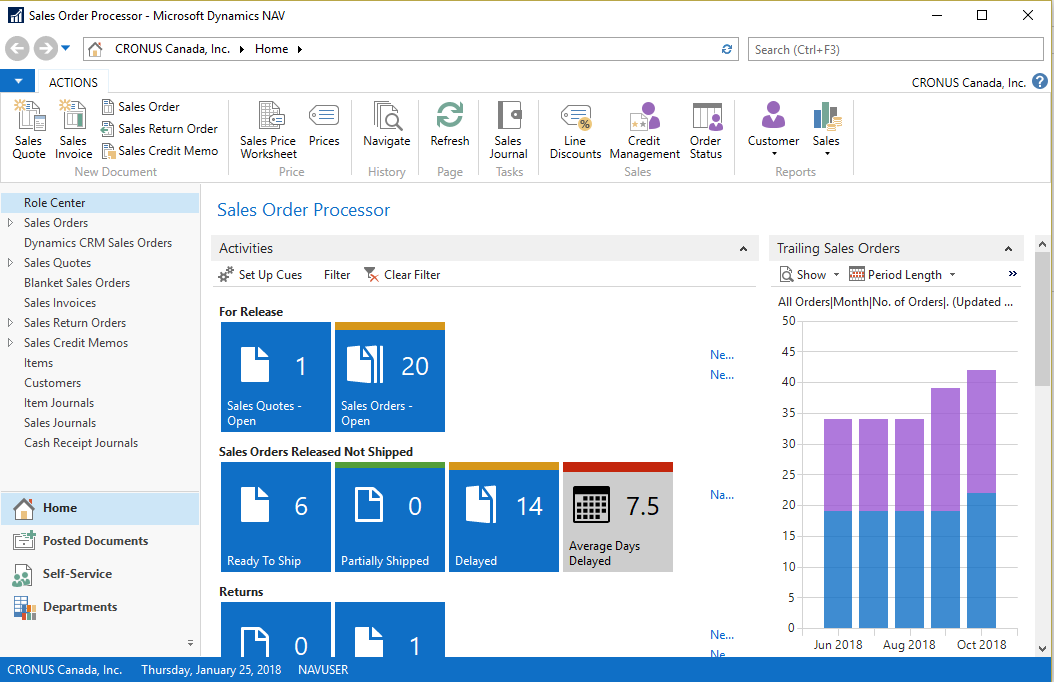Open navigation history dropdown arrow
The width and height of the screenshot is (1054, 682).
pyautogui.click(x=65, y=48)
